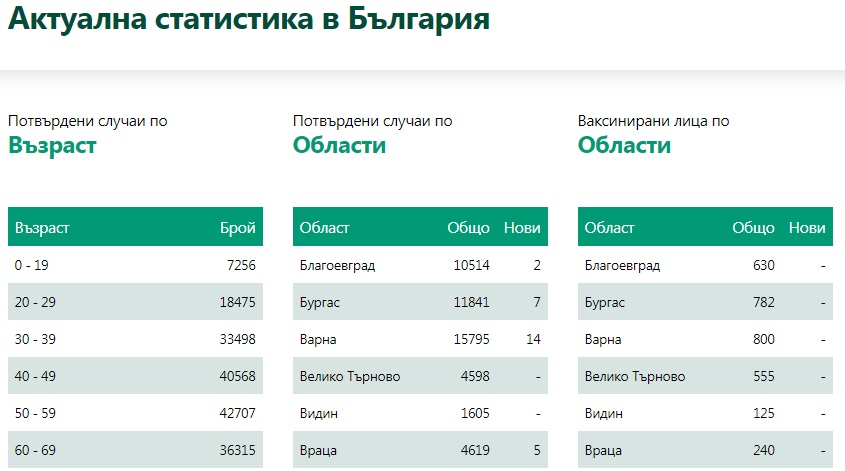
Task: Select the value 18475
Action: pyautogui.click(x=238, y=302)
